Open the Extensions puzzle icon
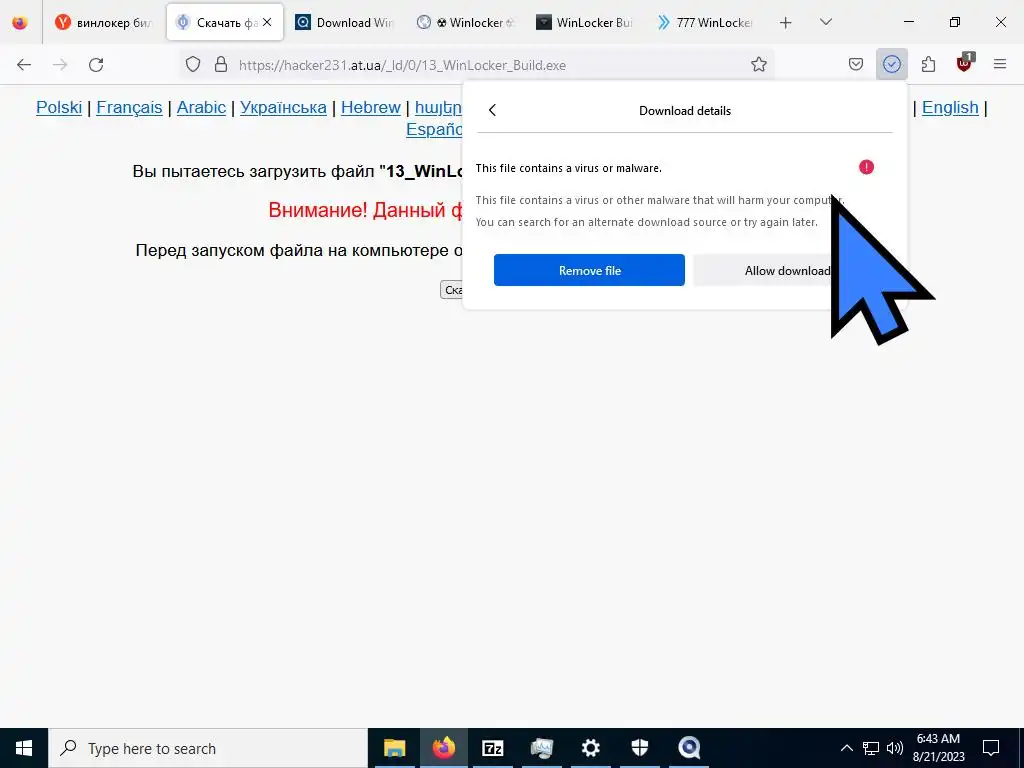1024x768 pixels. 928,64
